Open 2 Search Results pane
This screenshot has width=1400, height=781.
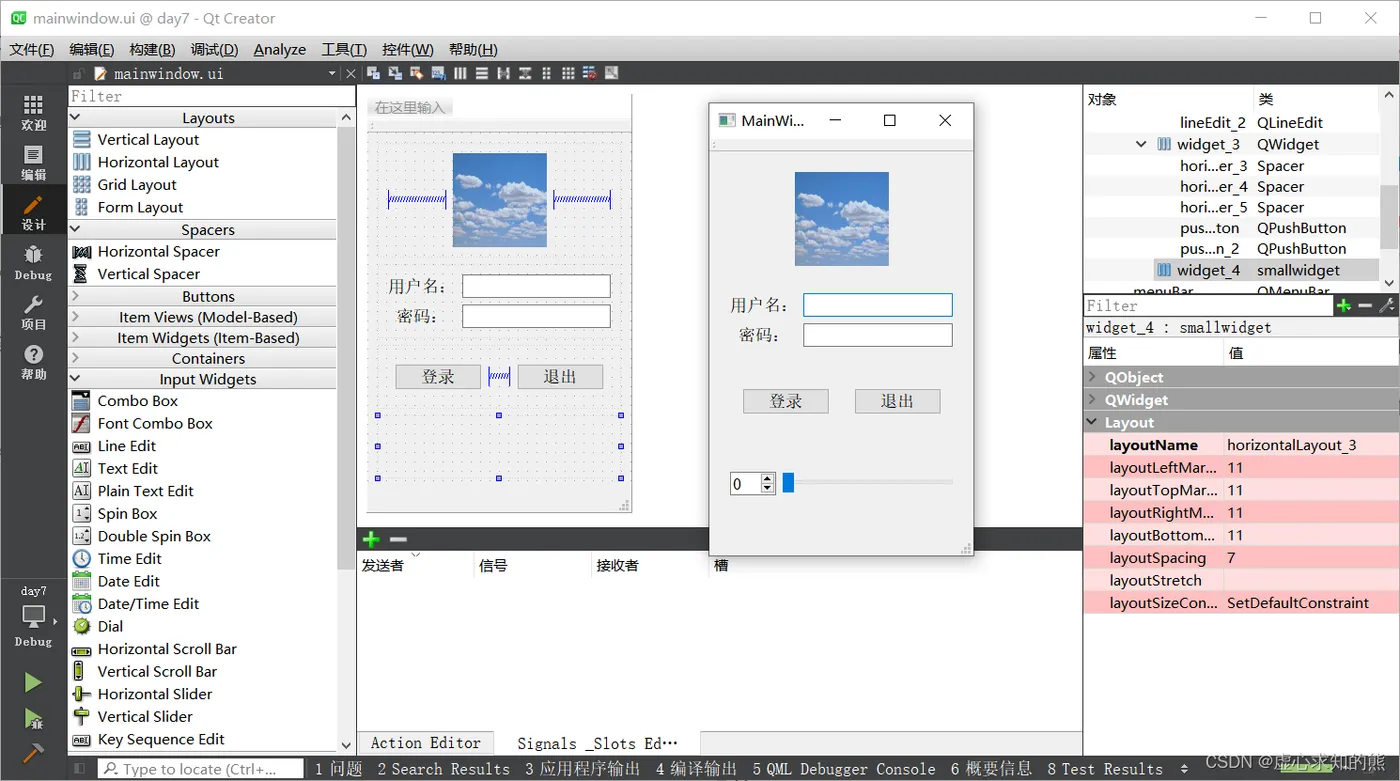point(443,768)
